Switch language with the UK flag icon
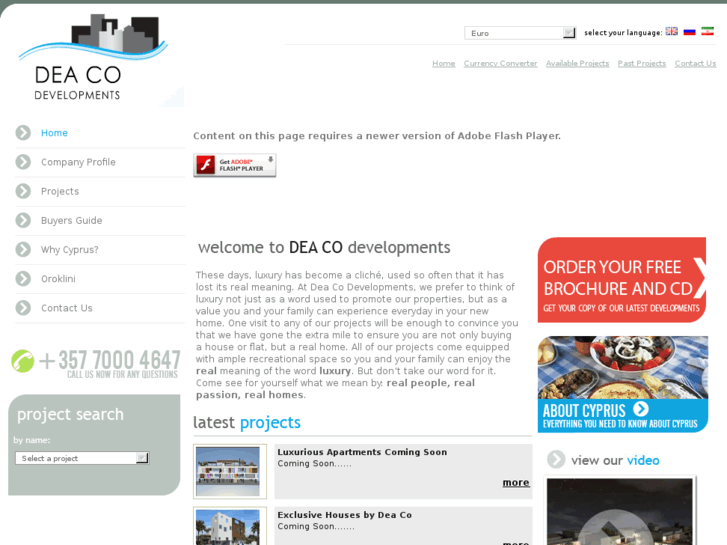Screen dimensions: 727x545 point(671,32)
